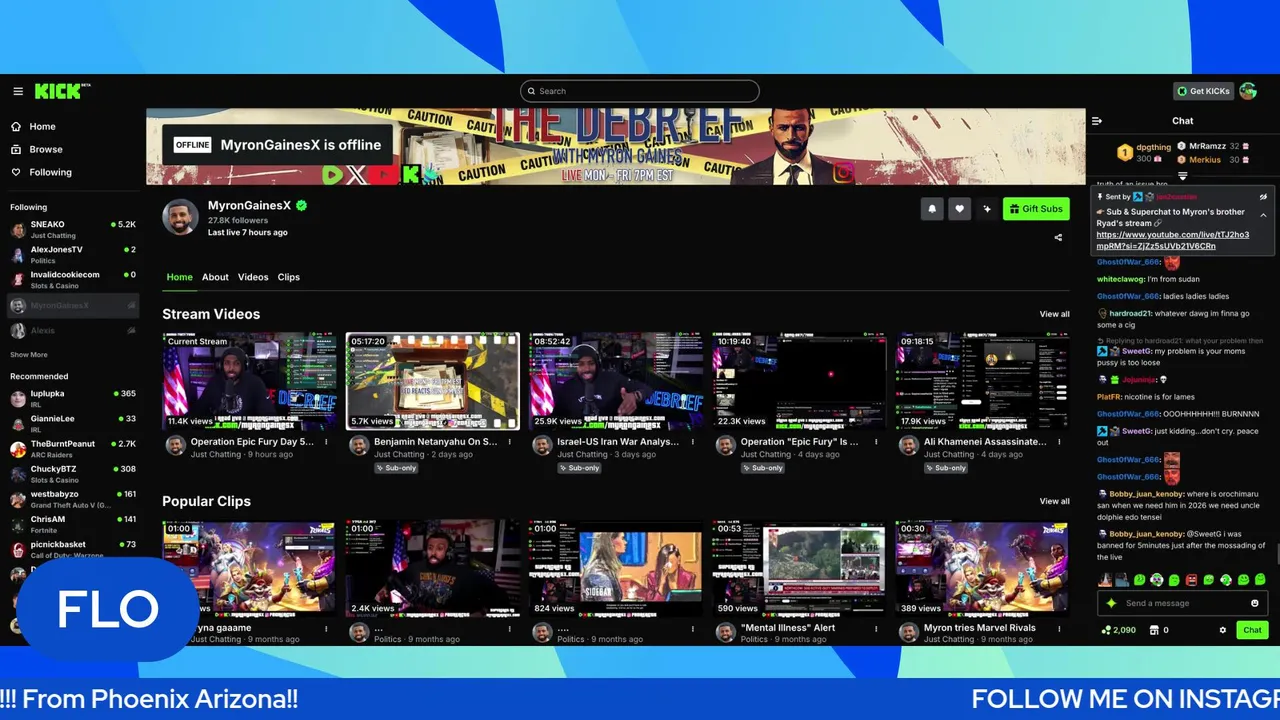Open Instagram icon on channel banner
Viewport: 1280px width, 720px height.
coord(844,172)
